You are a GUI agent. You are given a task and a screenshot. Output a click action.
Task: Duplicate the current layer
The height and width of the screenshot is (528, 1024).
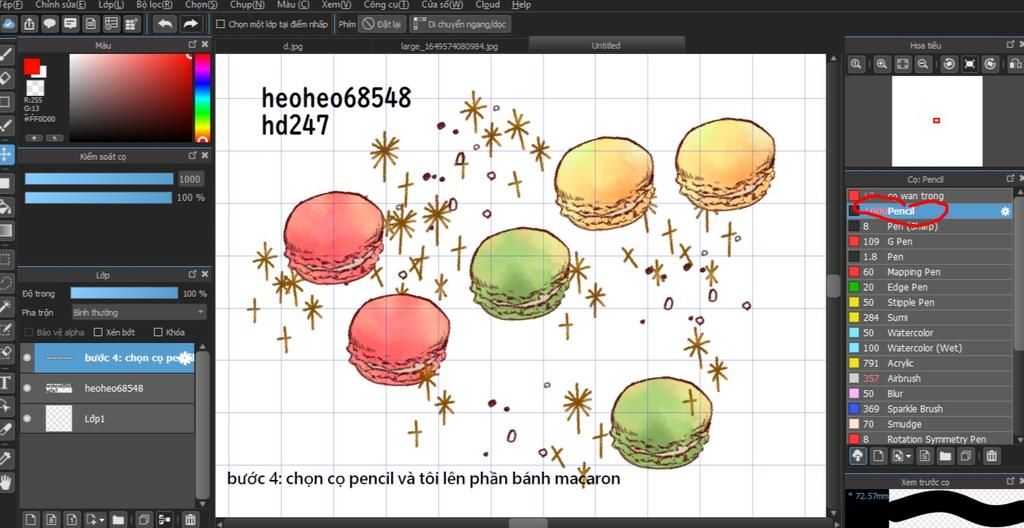click(144, 520)
